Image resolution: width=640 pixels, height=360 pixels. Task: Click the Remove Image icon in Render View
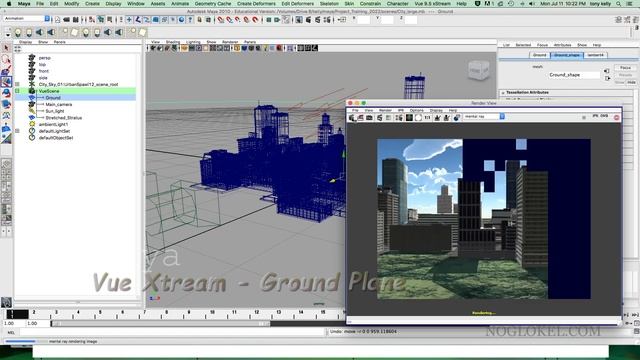tap(447, 118)
